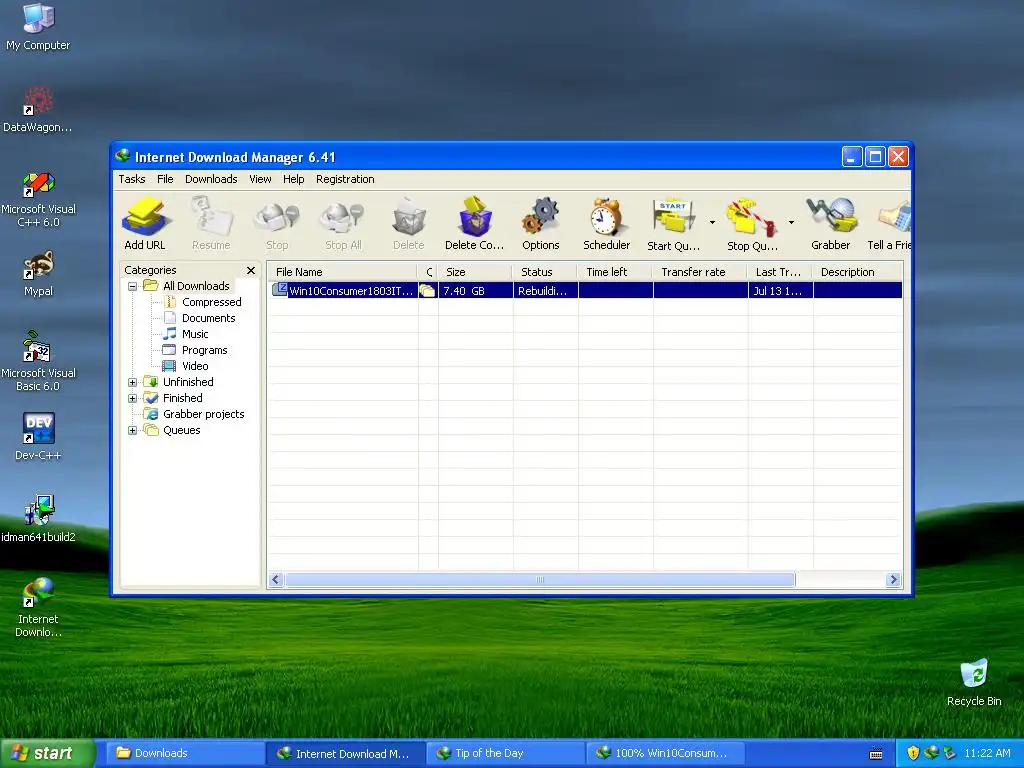Select the Video category
1024x768 pixels.
[x=195, y=366]
